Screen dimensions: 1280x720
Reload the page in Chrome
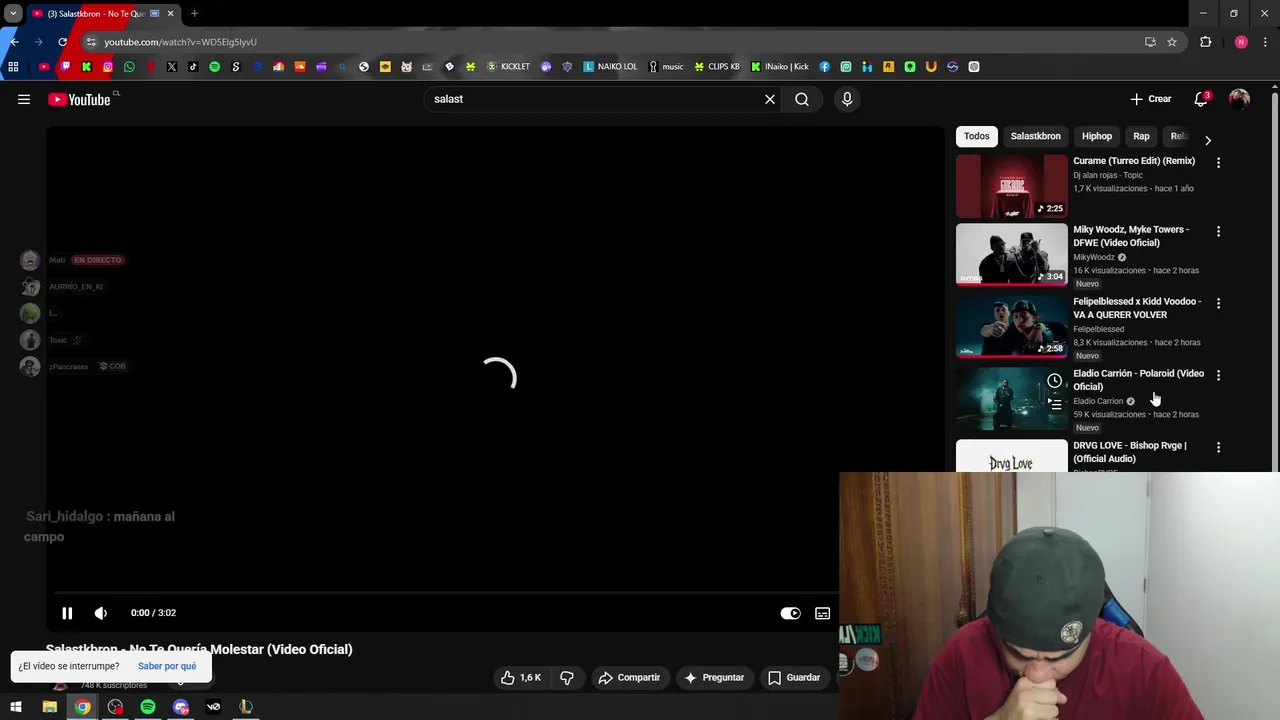coord(62,42)
